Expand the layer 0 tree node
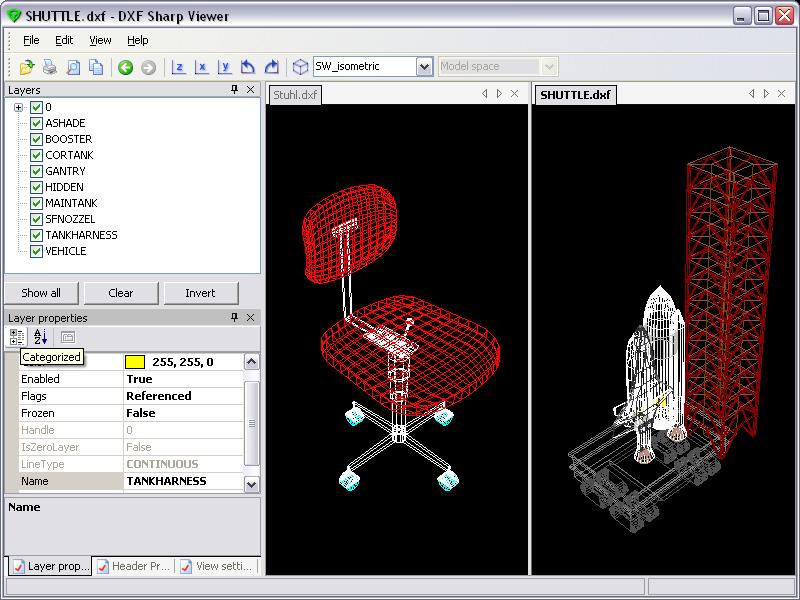800x600 pixels. pos(18,107)
